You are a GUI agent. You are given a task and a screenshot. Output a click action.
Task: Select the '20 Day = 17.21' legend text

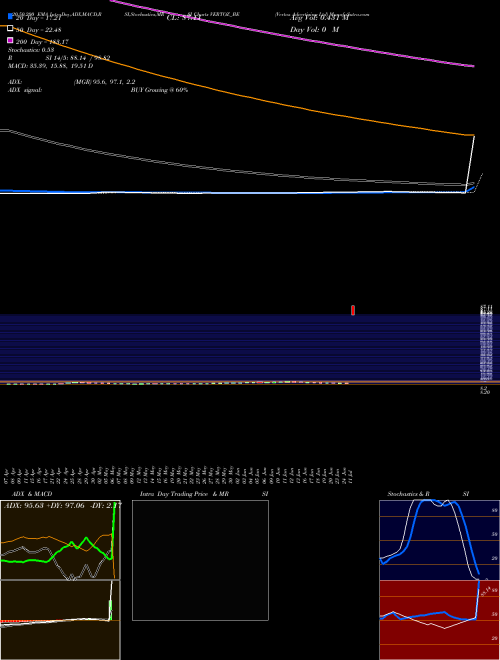(x=38, y=18)
